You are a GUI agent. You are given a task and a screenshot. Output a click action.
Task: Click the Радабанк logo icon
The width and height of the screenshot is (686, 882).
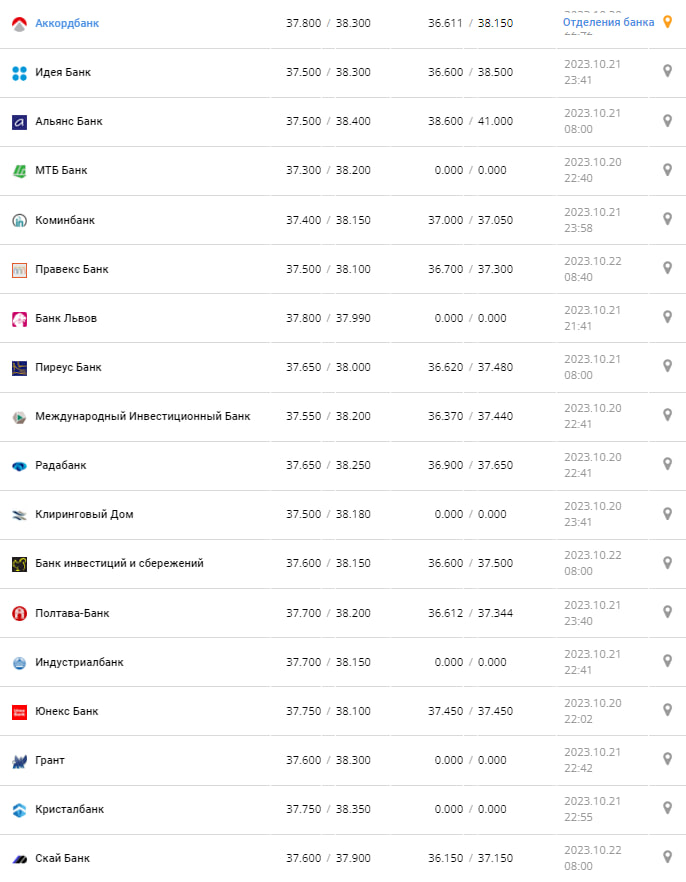[19, 466]
